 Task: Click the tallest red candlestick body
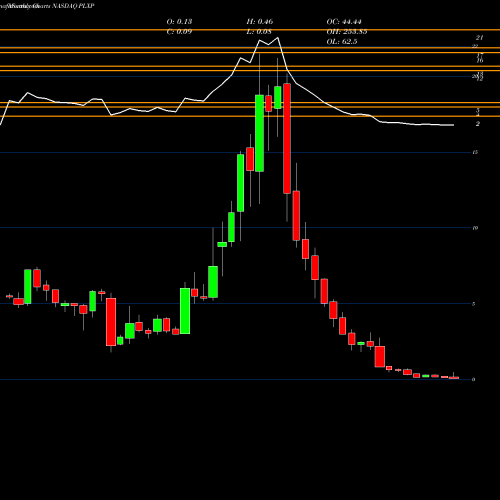[287, 139]
